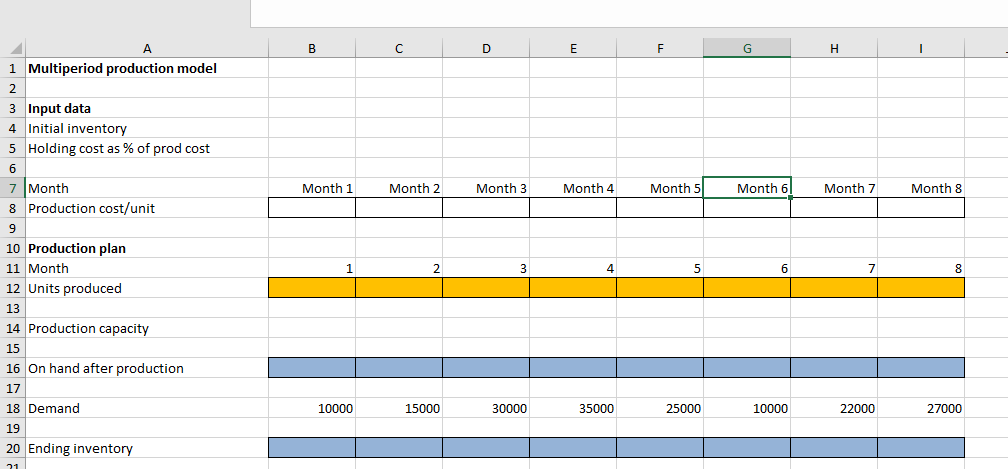The height and width of the screenshot is (469, 1008).
Task: Click demand value 10000 under month 1
Action: pos(312,408)
